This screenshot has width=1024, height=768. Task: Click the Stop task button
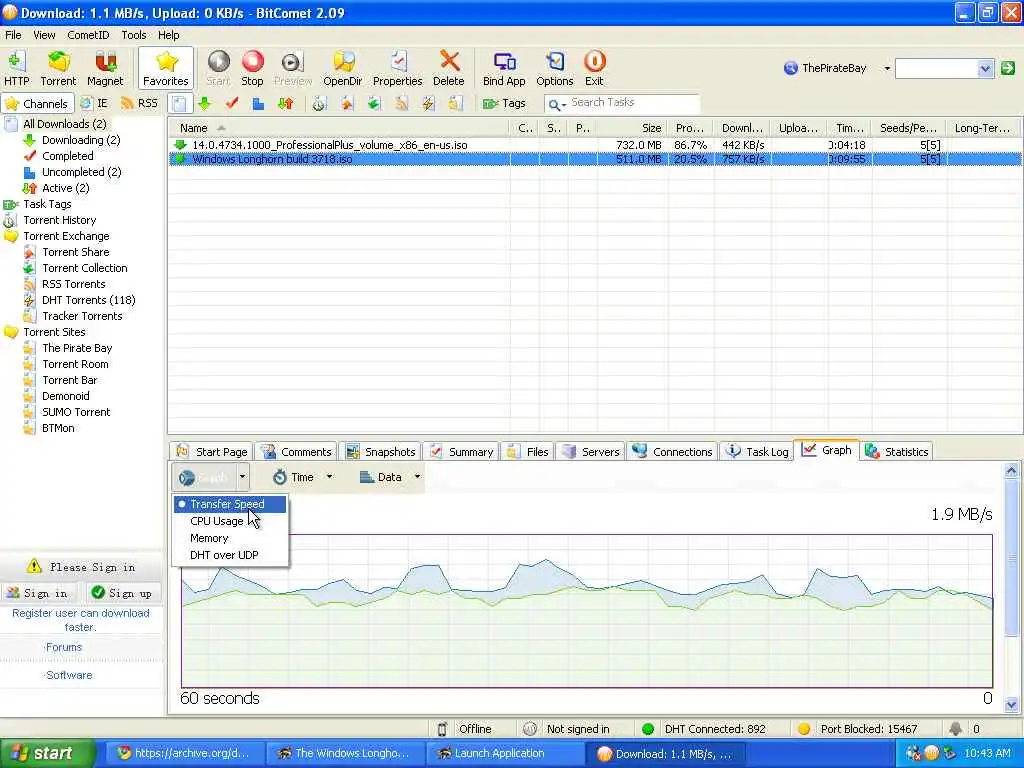coord(252,69)
